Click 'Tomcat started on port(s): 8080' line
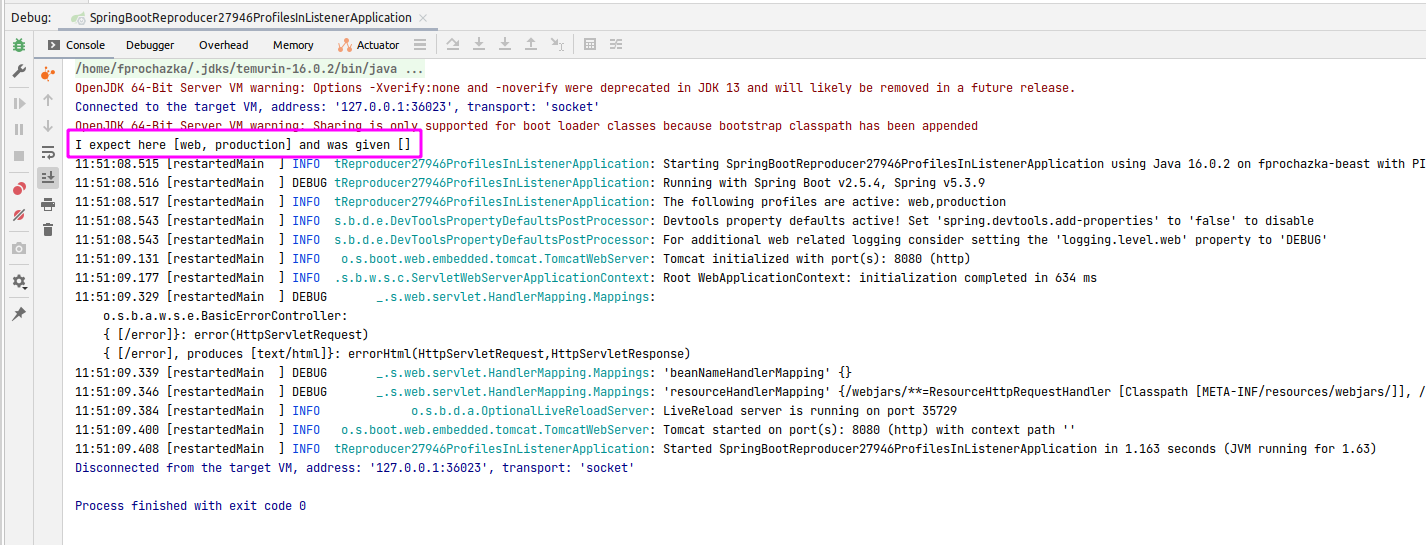The image size is (1426, 545). [575, 430]
